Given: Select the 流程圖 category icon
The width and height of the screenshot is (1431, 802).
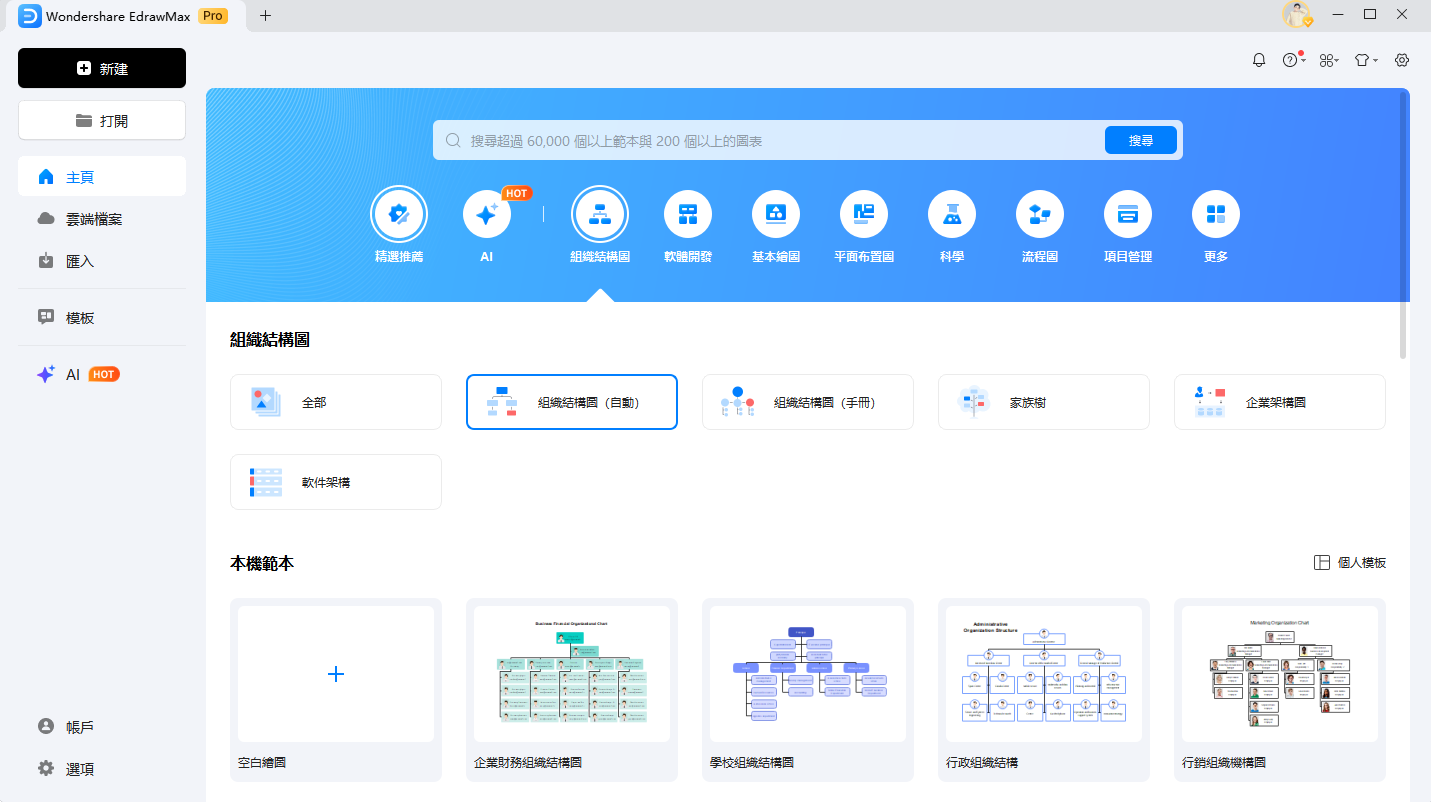Looking at the screenshot, I should tap(1040, 214).
